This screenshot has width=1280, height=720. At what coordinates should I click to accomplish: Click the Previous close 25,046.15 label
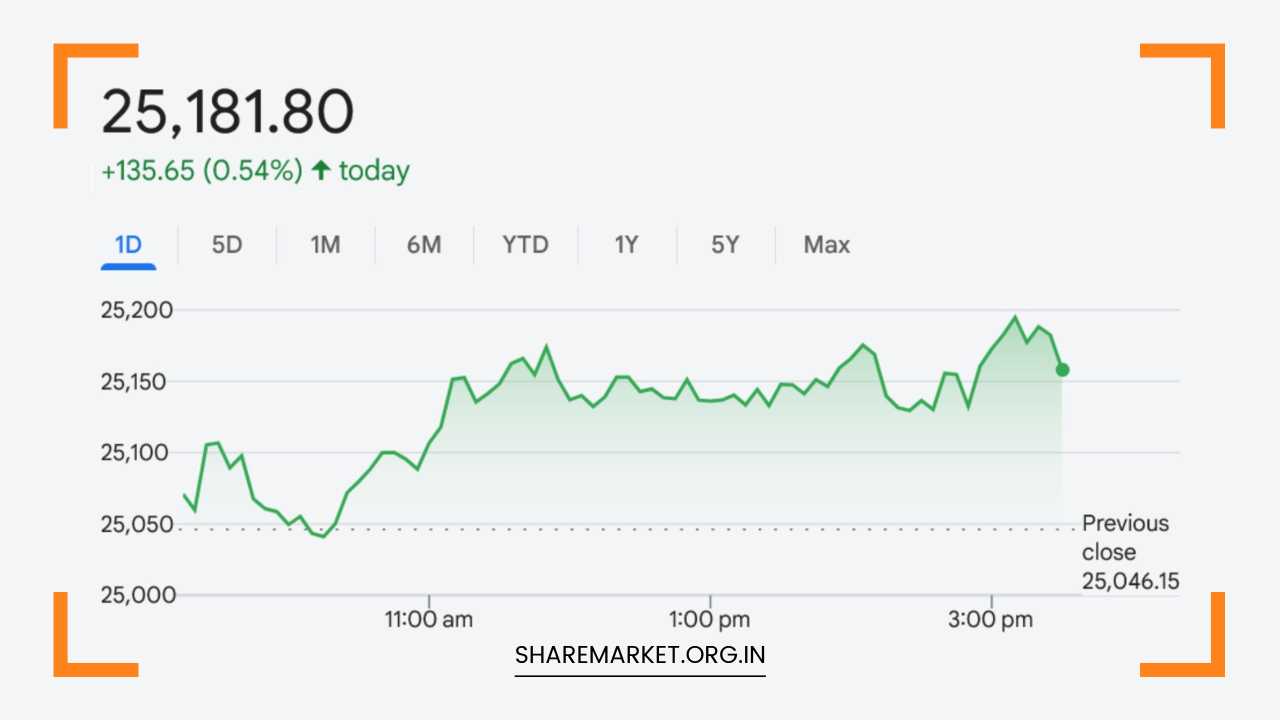pyautogui.click(x=1125, y=552)
